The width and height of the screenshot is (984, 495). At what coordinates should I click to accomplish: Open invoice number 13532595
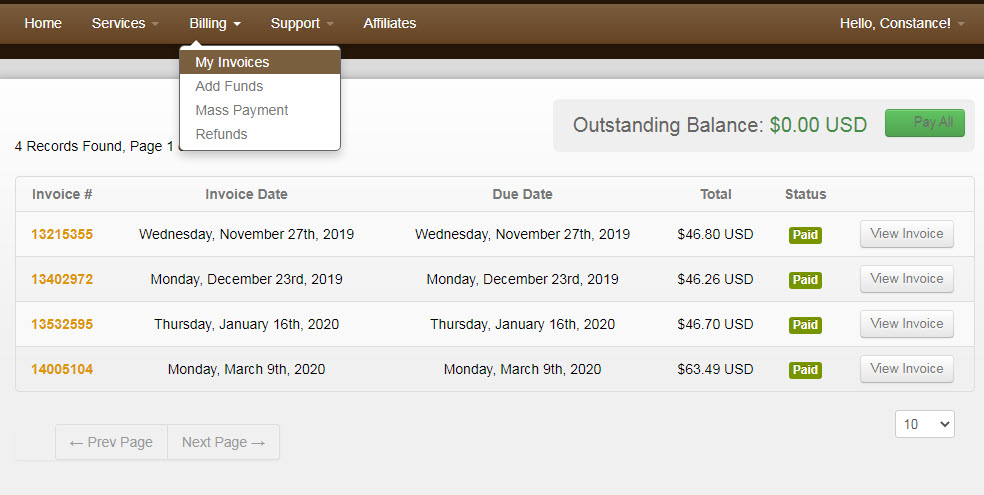(x=62, y=325)
